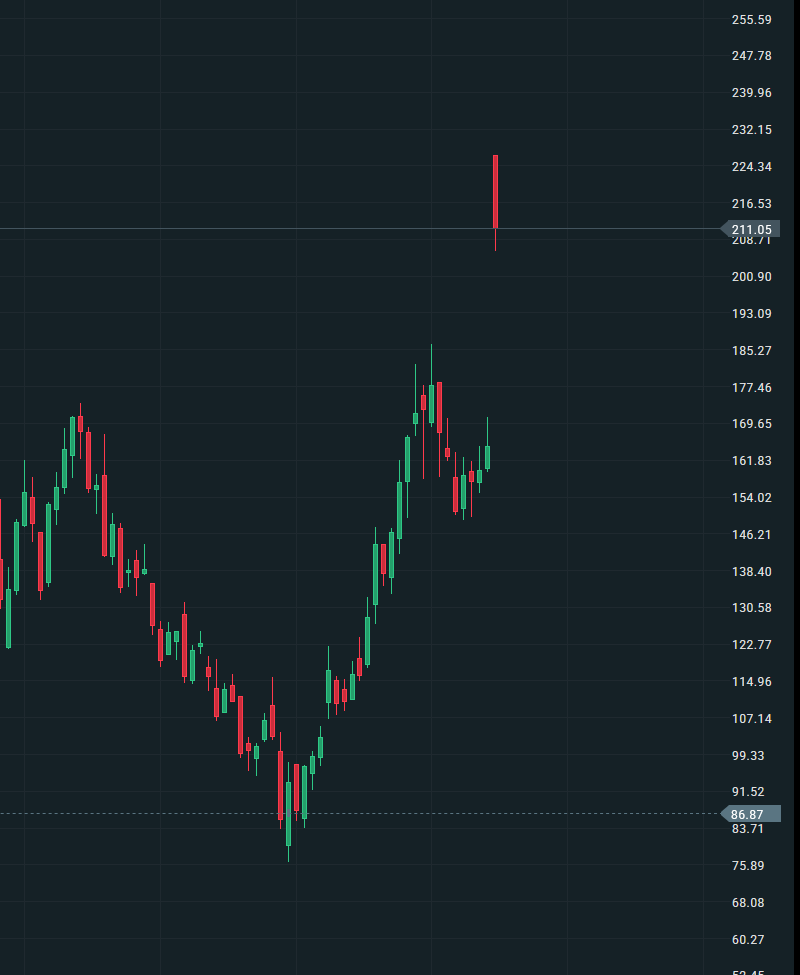Click the 193.09 price axis label
This screenshot has height=975, width=800.
coord(751,314)
